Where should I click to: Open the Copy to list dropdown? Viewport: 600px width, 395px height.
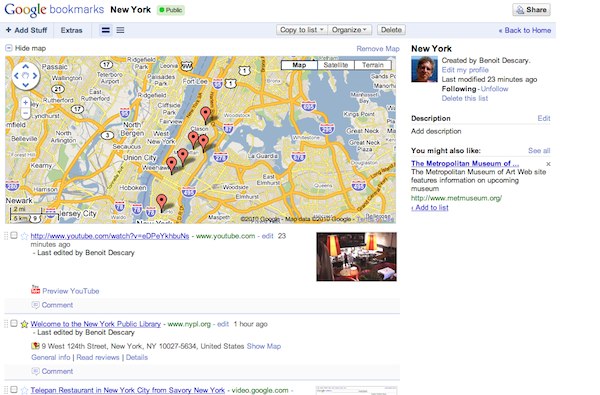tap(302, 30)
